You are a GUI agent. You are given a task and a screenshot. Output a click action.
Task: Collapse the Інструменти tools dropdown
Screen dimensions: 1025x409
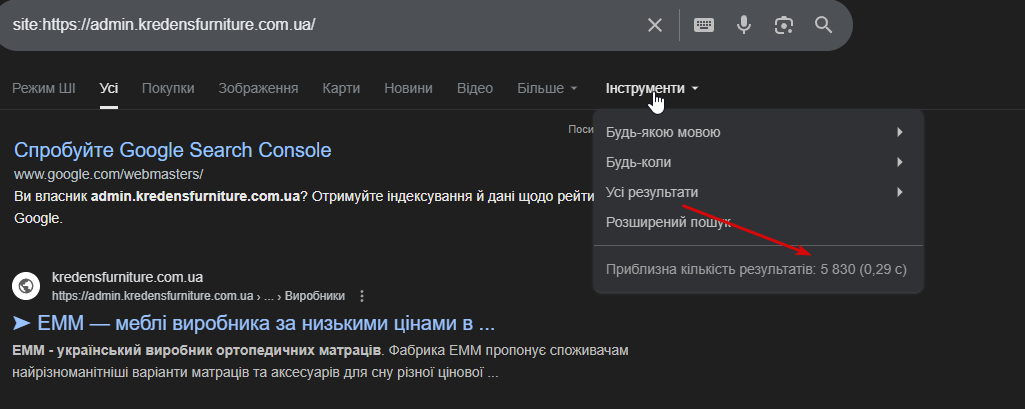point(652,88)
